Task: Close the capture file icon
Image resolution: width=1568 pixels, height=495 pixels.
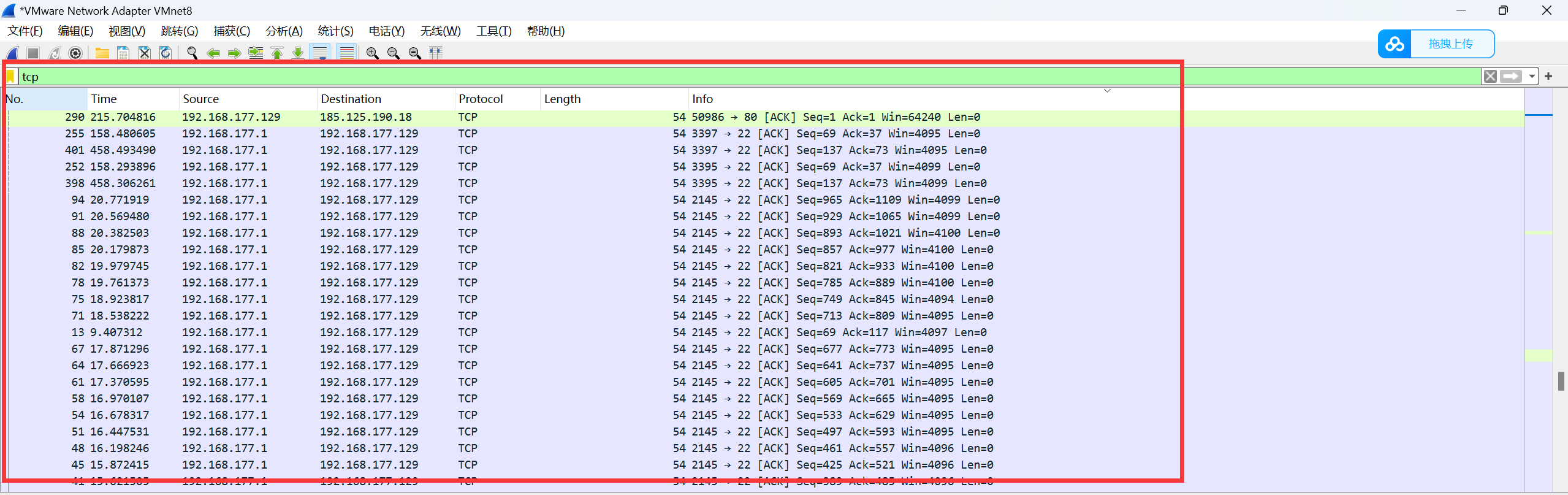Action: click(144, 53)
